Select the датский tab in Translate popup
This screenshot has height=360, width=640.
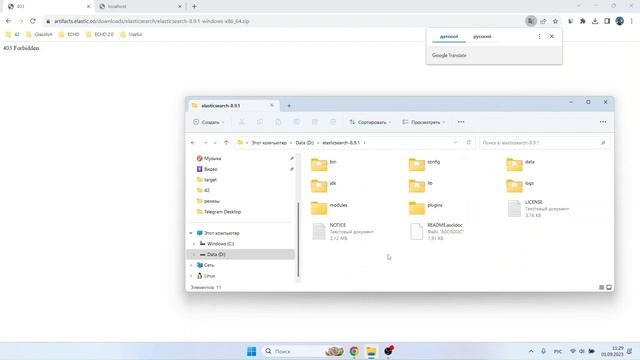pos(449,37)
